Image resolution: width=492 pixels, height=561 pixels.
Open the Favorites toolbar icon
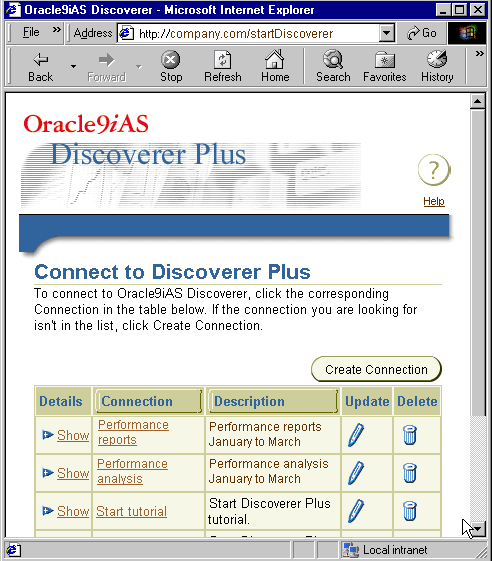(x=385, y=60)
